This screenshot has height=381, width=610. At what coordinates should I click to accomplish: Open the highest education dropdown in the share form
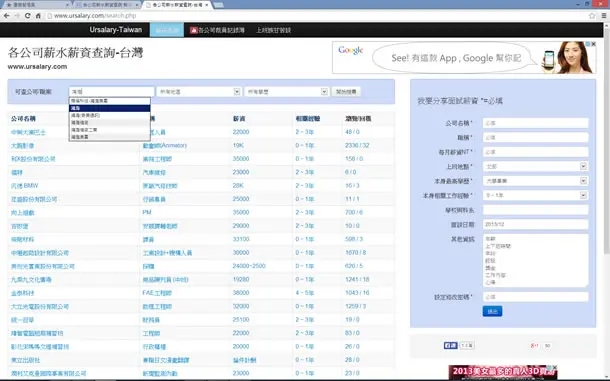pos(535,181)
